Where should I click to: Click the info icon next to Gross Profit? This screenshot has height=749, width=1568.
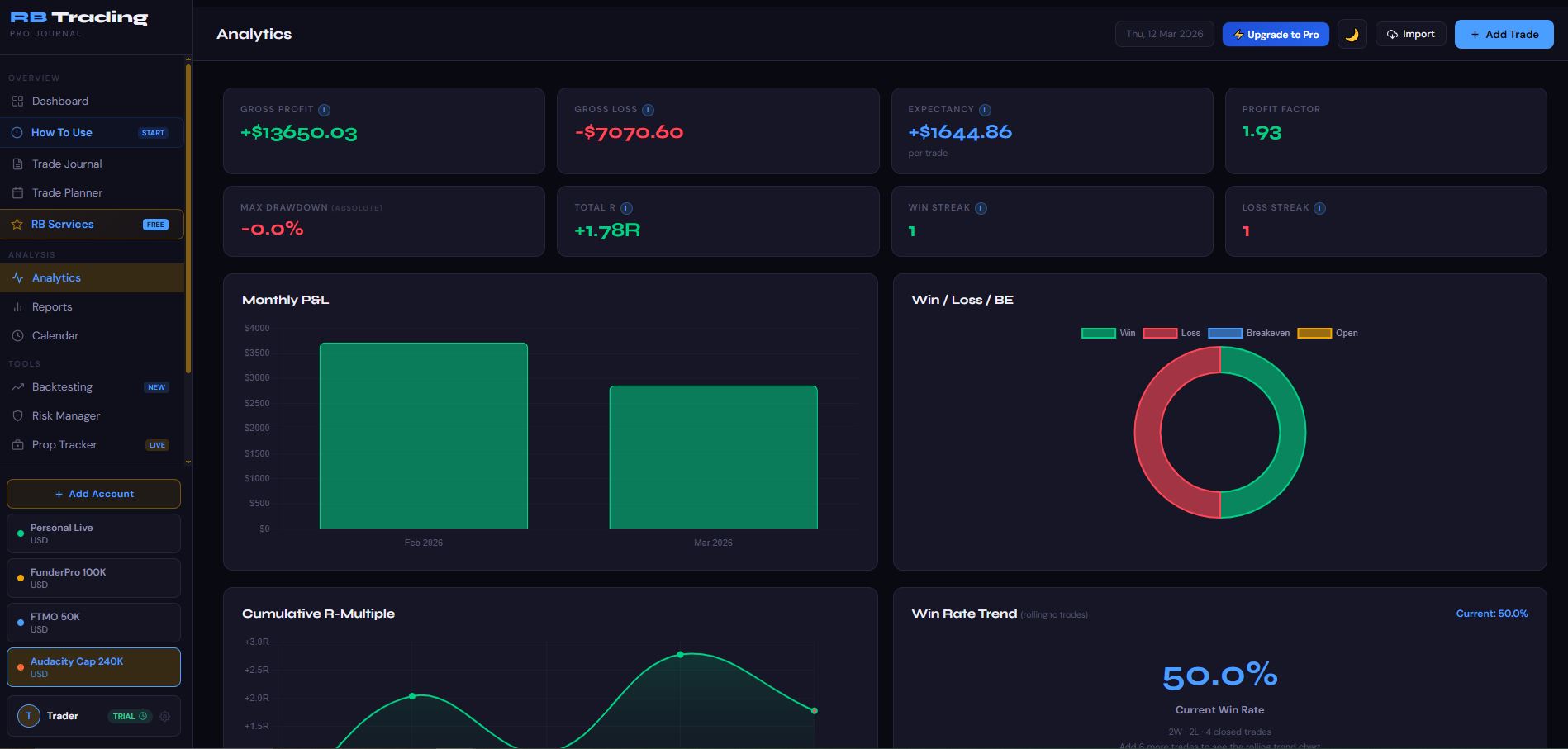(324, 108)
